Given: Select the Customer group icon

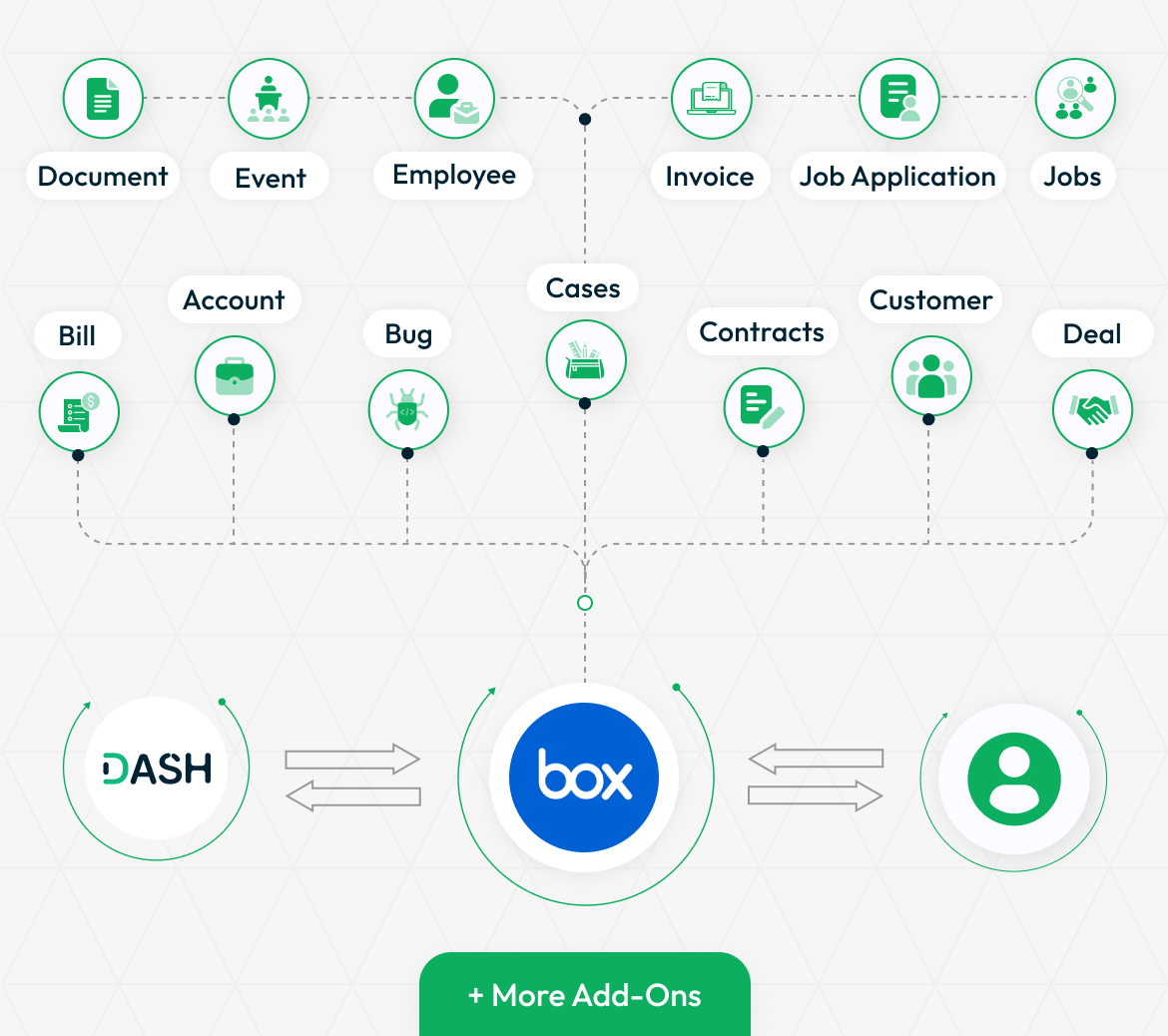Looking at the screenshot, I should tap(931, 376).
